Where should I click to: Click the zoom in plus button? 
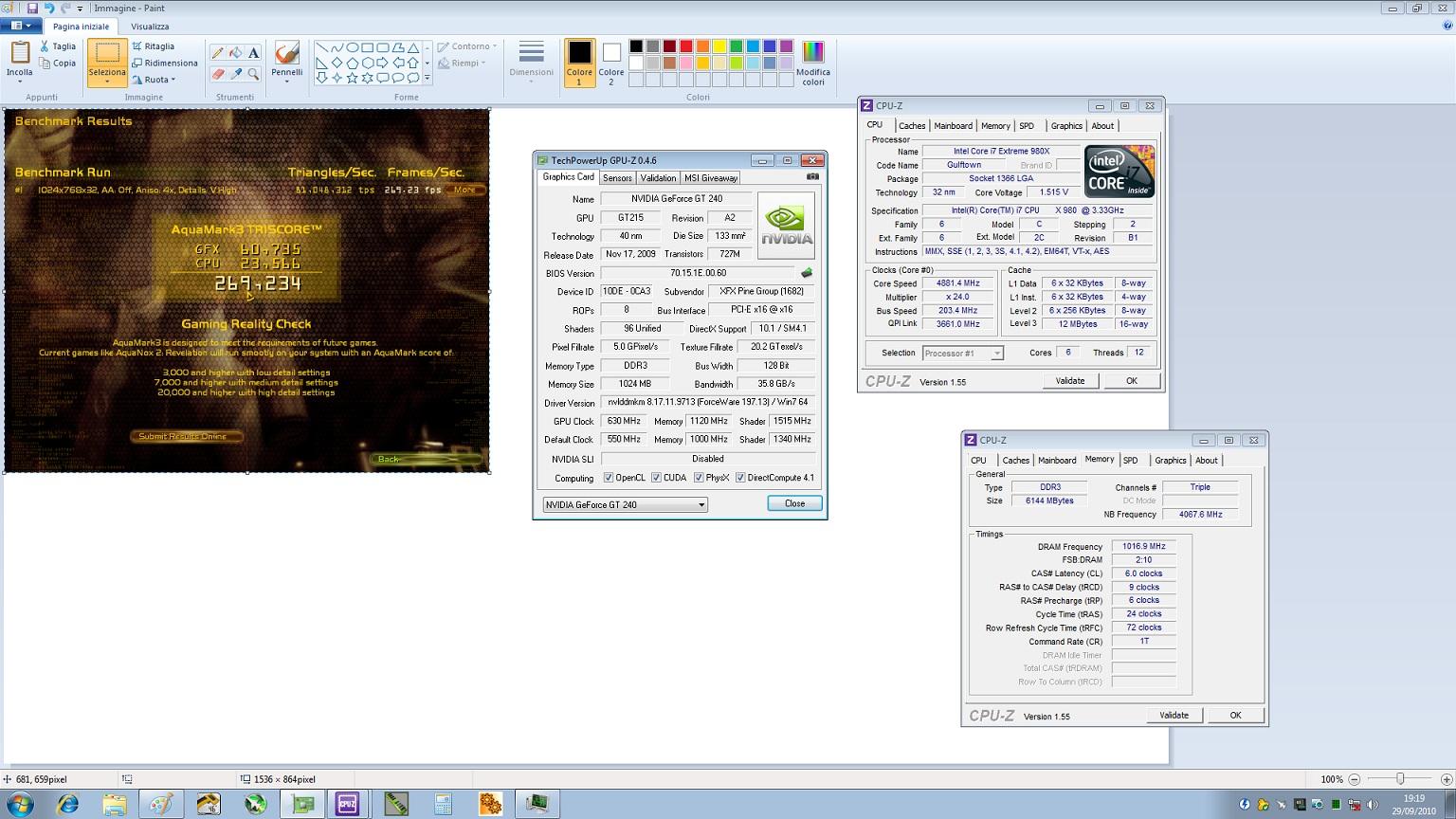click(x=1447, y=779)
